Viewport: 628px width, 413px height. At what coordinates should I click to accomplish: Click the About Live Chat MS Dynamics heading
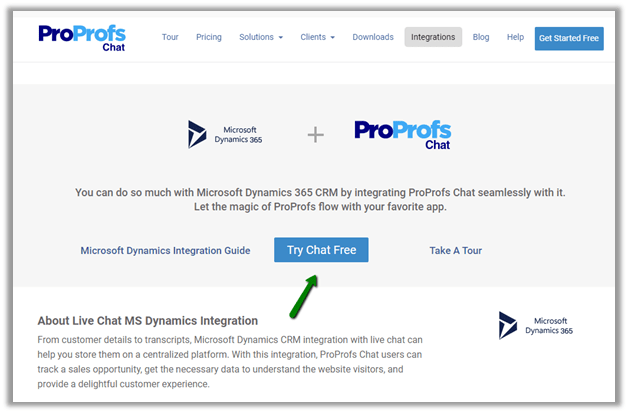coord(147,321)
